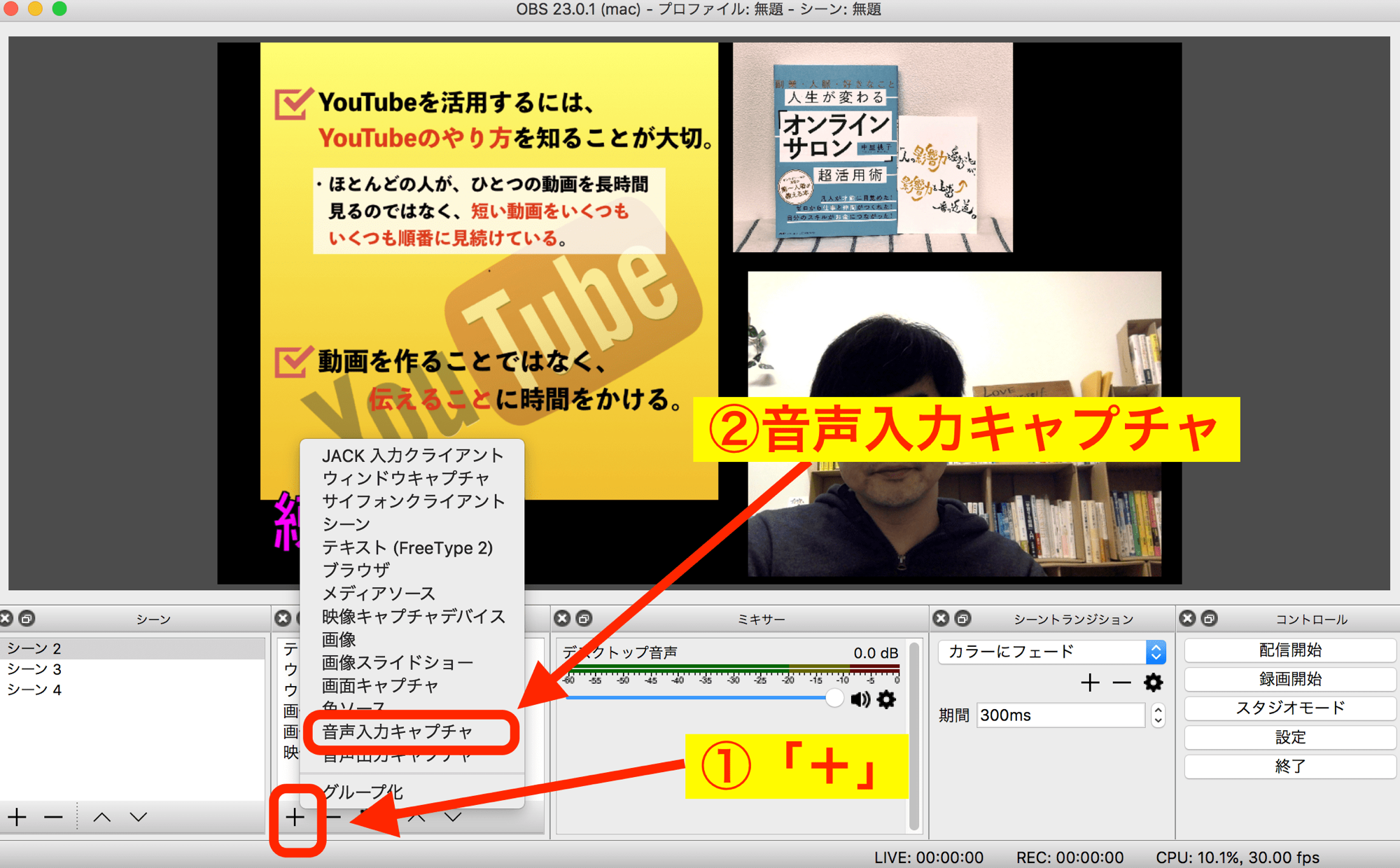Click the REC: 00:00:00 status text
The width and height of the screenshot is (1400, 868).
click(1070, 857)
